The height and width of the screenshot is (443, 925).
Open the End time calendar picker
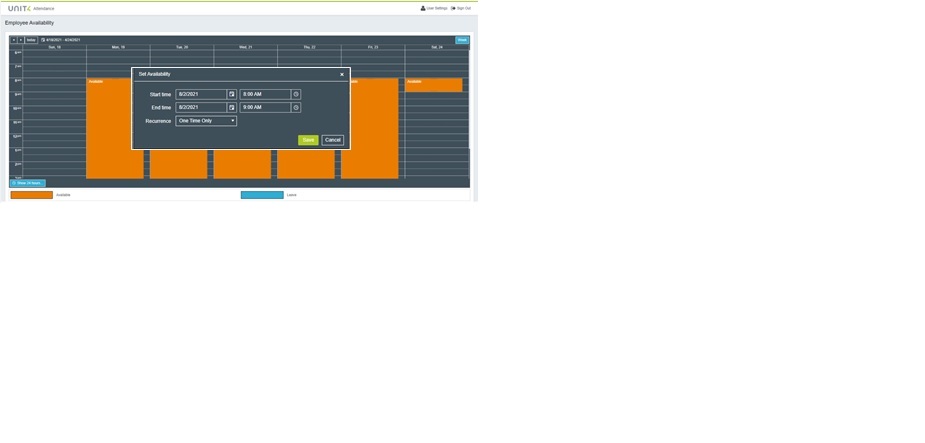point(232,107)
